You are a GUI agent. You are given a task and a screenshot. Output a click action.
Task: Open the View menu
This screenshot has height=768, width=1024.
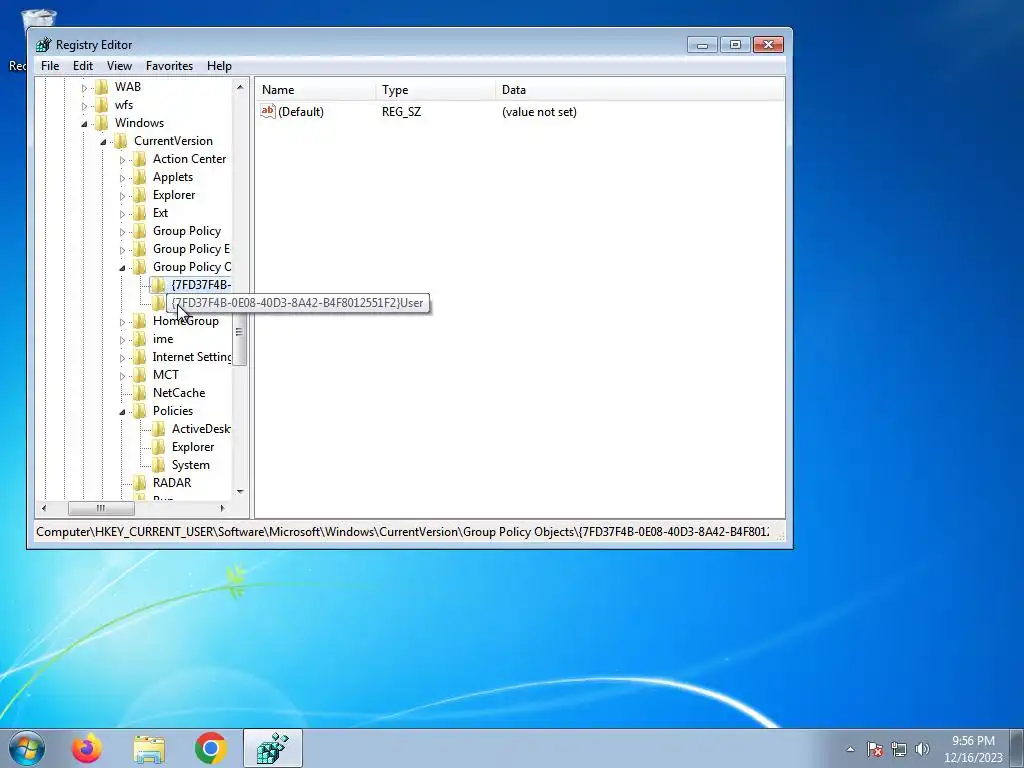(x=119, y=66)
